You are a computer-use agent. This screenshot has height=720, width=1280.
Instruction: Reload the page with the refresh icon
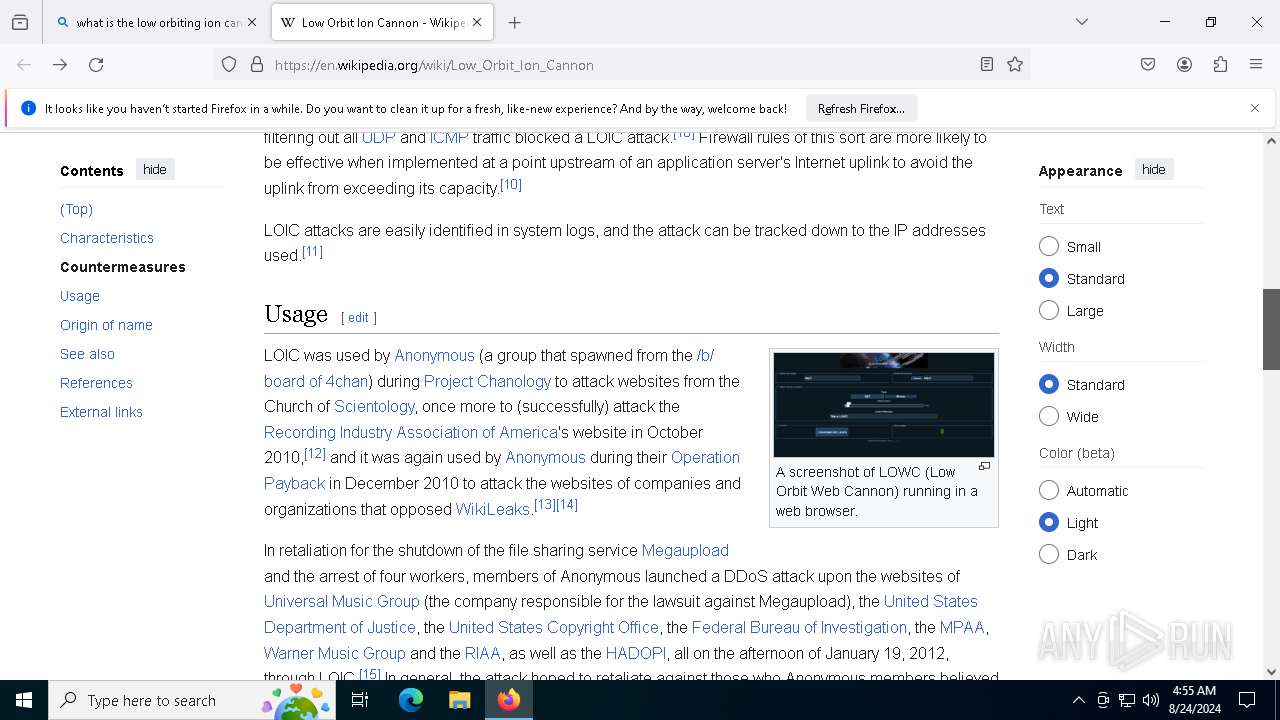(x=96, y=64)
